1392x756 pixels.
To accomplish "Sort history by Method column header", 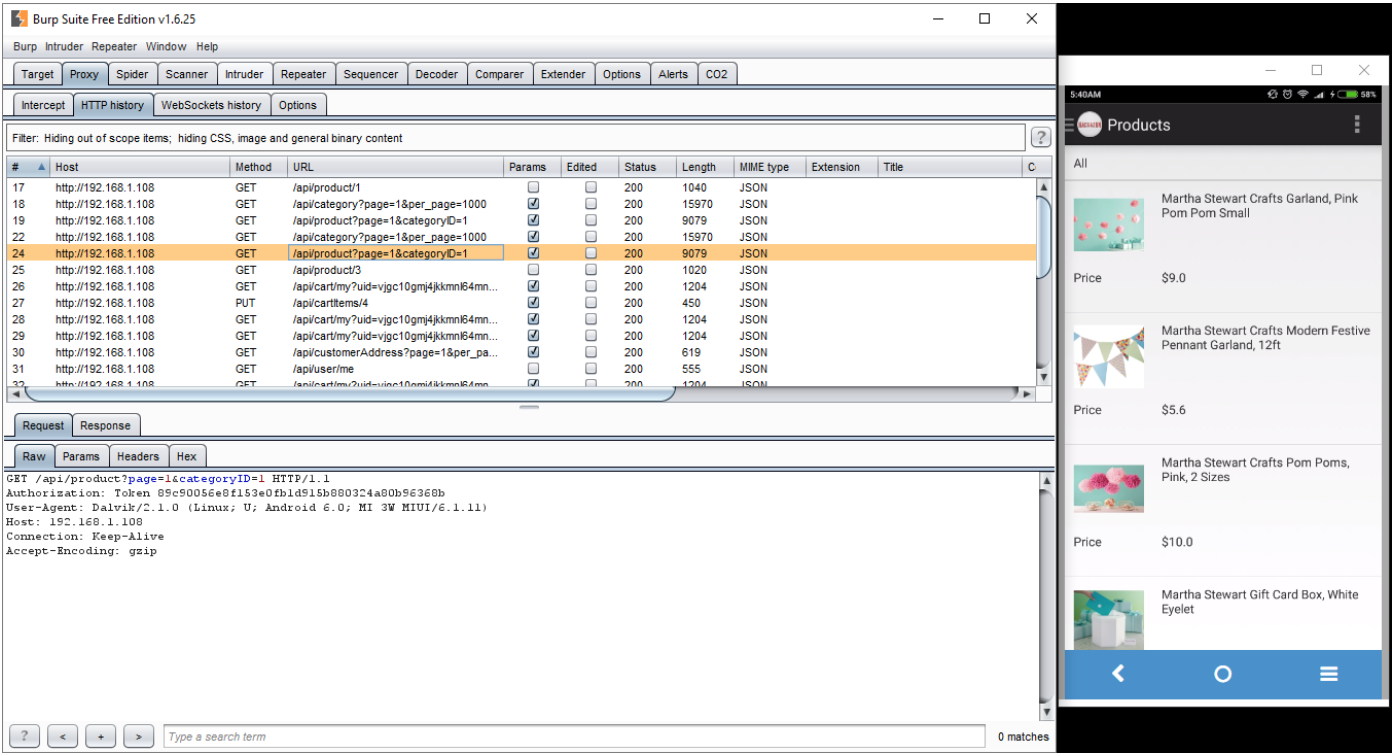I will point(259,167).
